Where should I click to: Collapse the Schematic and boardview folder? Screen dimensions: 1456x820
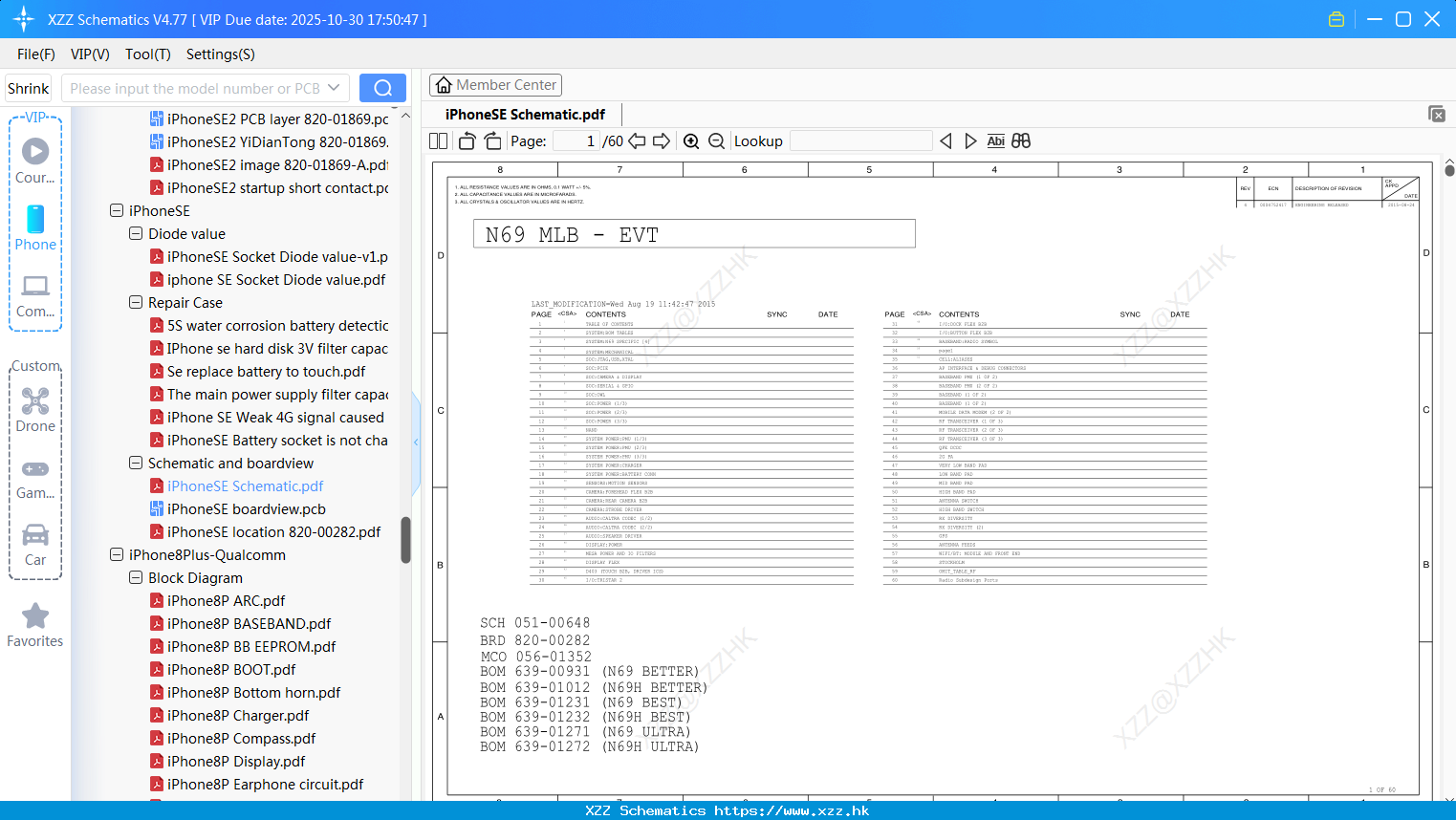tap(136, 463)
